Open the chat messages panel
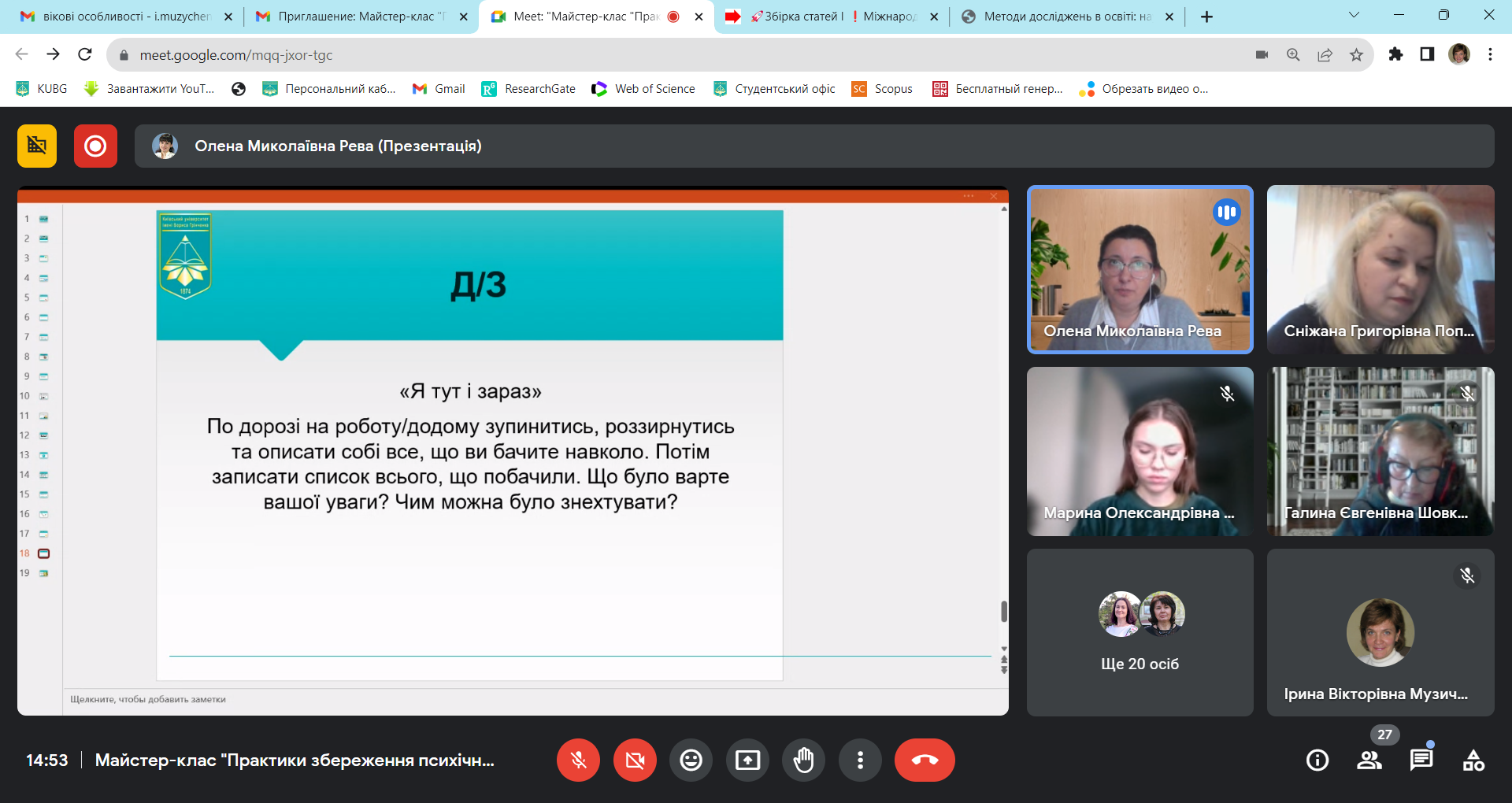 [1421, 760]
